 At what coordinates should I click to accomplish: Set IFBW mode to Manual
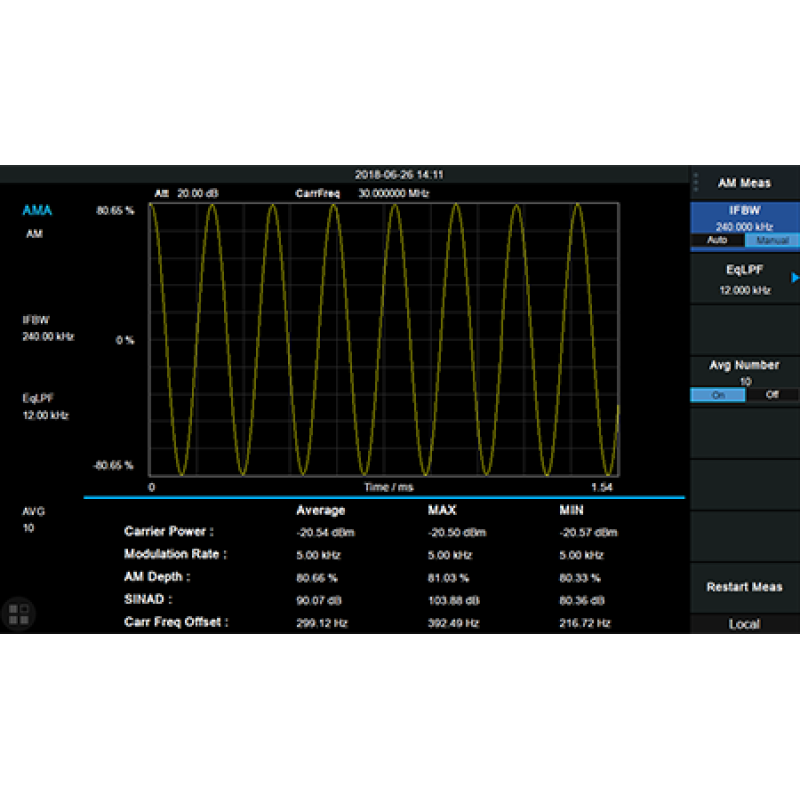click(x=772, y=241)
